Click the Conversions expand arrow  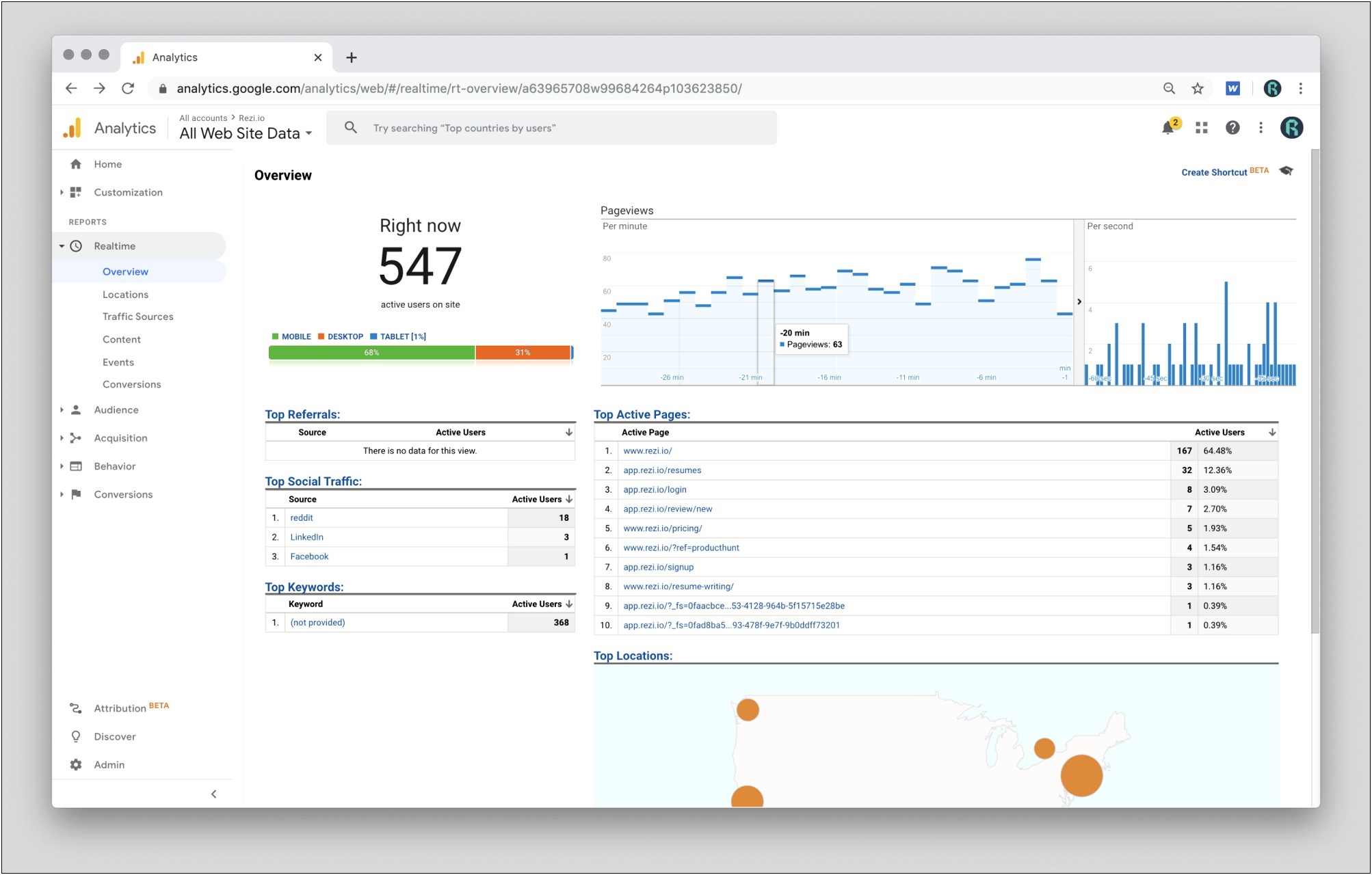[x=64, y=494]
